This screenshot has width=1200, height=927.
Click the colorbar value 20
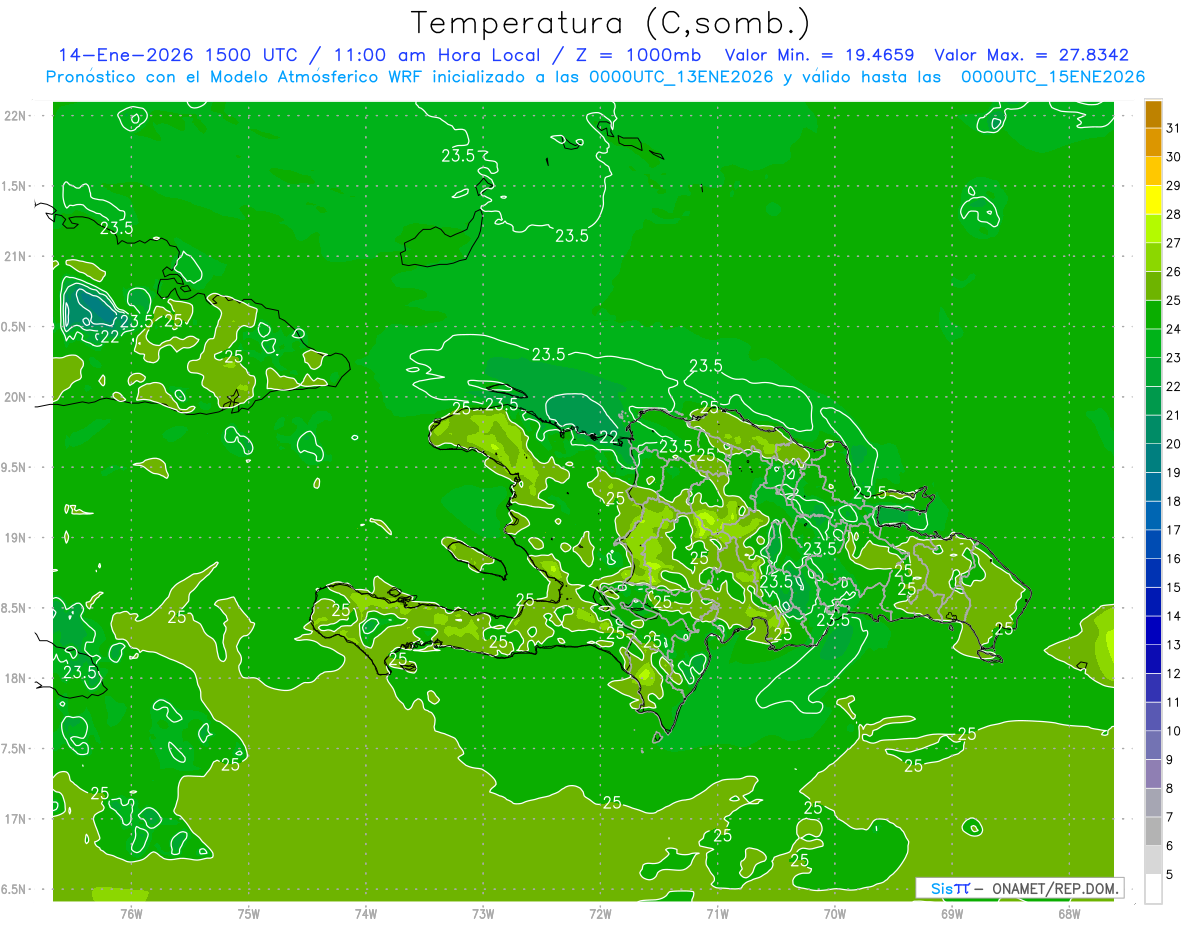point(1173,444)
